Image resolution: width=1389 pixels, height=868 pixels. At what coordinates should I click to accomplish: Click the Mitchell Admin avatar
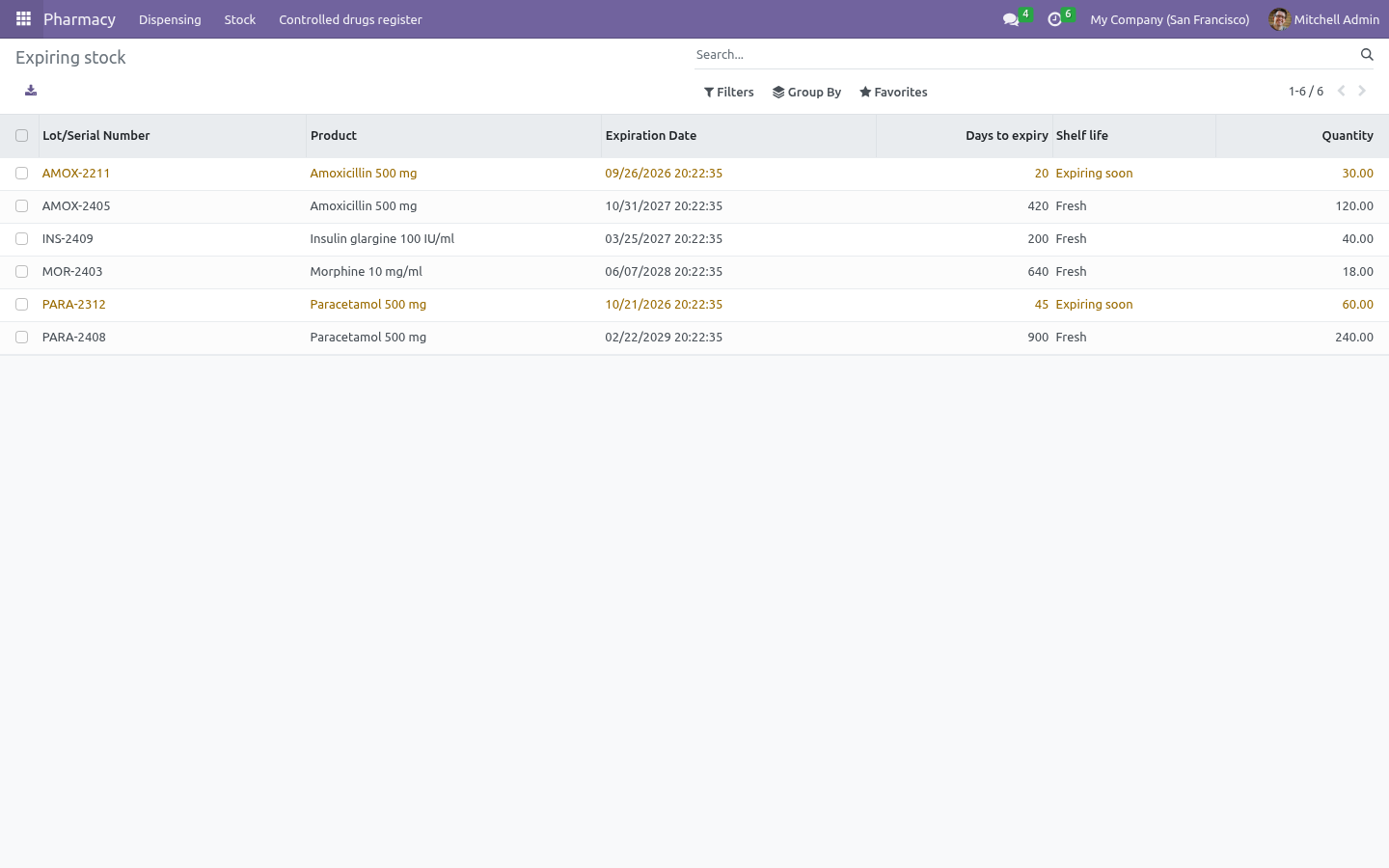pos(1279,19)
